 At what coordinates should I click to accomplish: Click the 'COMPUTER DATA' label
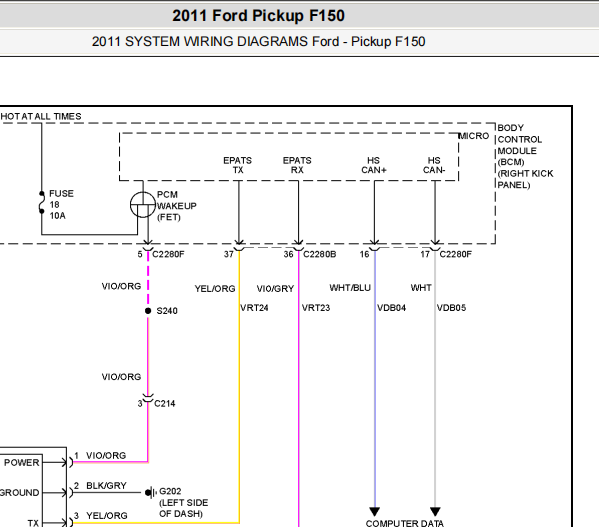(x=405, y=523)
